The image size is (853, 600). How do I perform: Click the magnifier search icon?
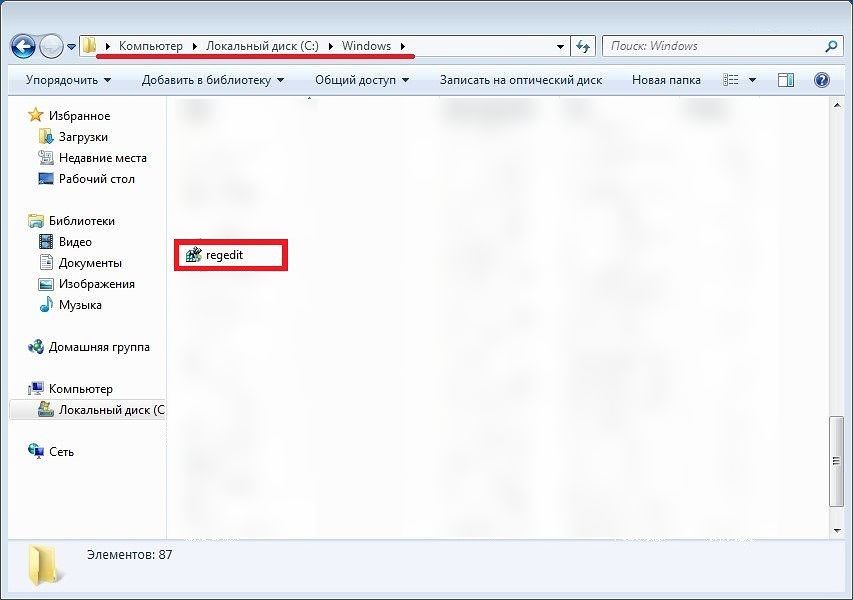coord(831,46)
